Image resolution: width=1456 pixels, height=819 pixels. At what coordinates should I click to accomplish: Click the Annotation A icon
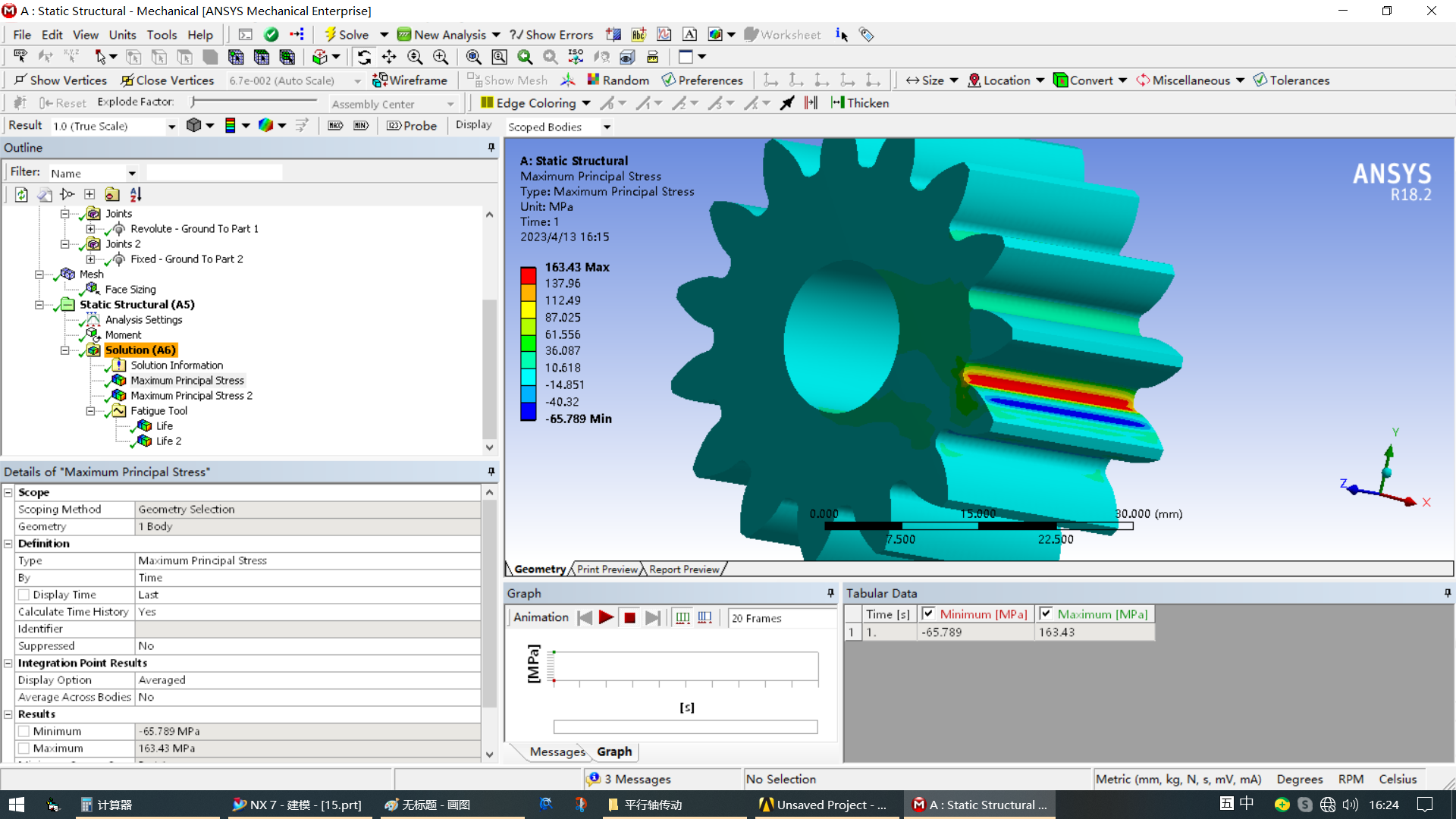[689, 35]
